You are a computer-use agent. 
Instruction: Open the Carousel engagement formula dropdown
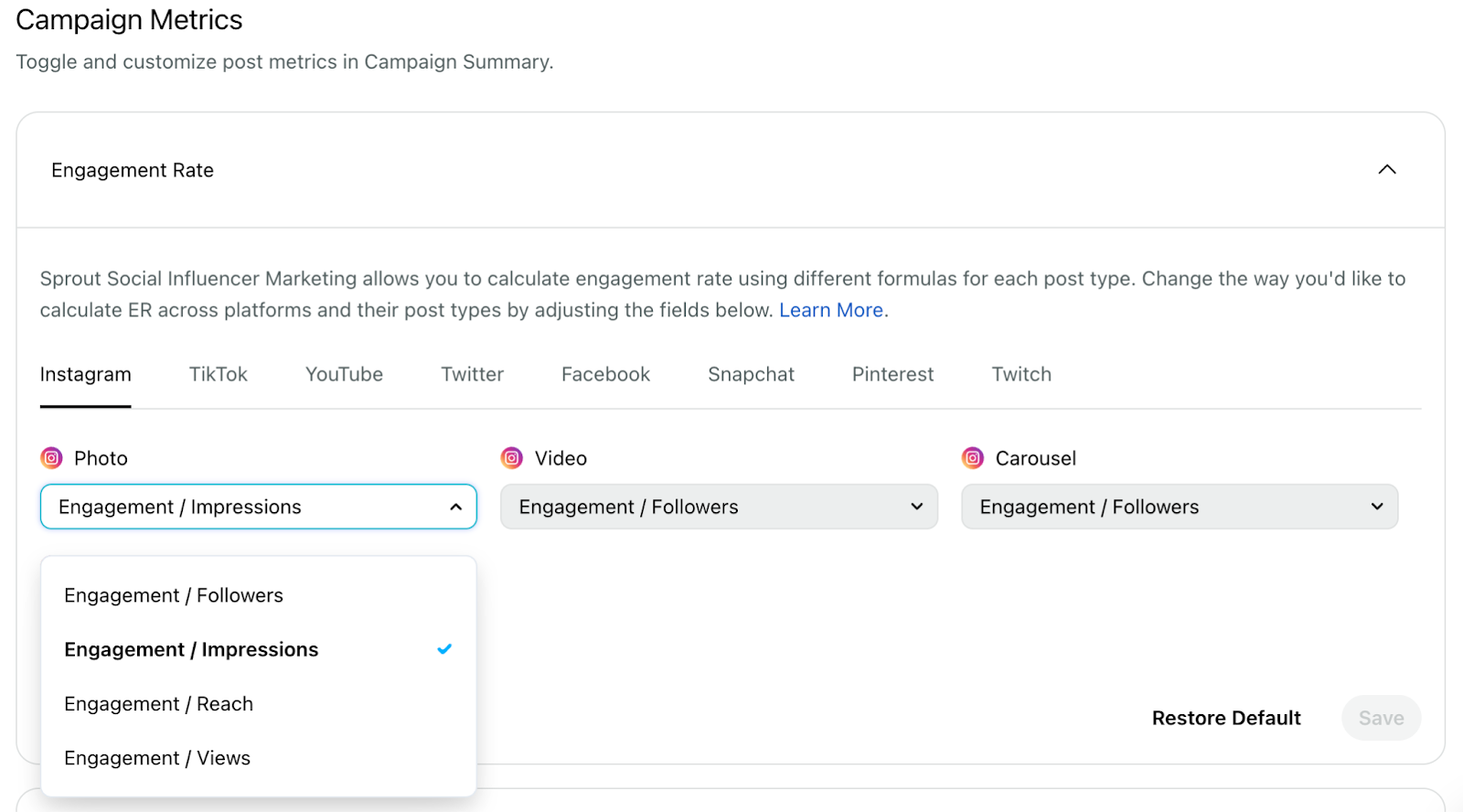1180,507
